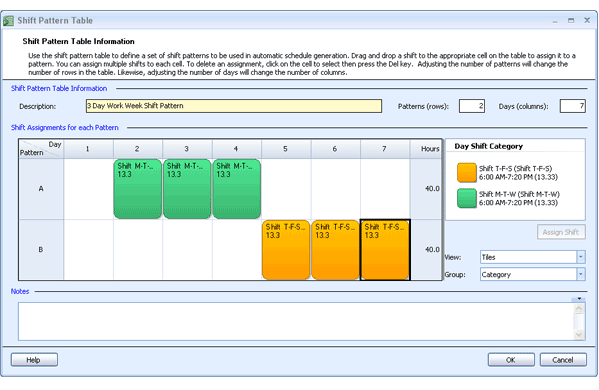
Task: Click empty cell Pattern A Day 7
Action: point(385,189)
